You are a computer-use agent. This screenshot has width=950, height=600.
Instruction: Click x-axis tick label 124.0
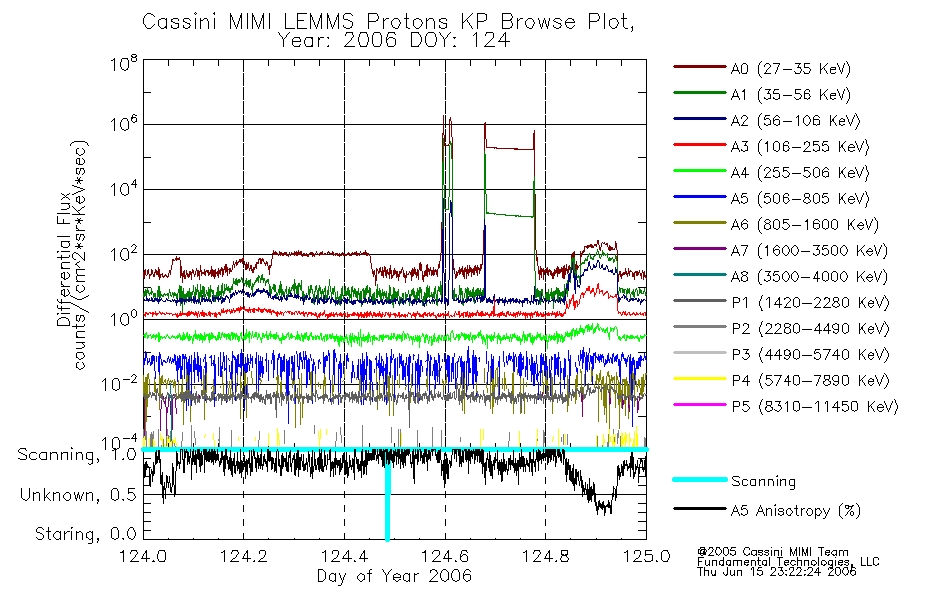click(x=143, y=556)
